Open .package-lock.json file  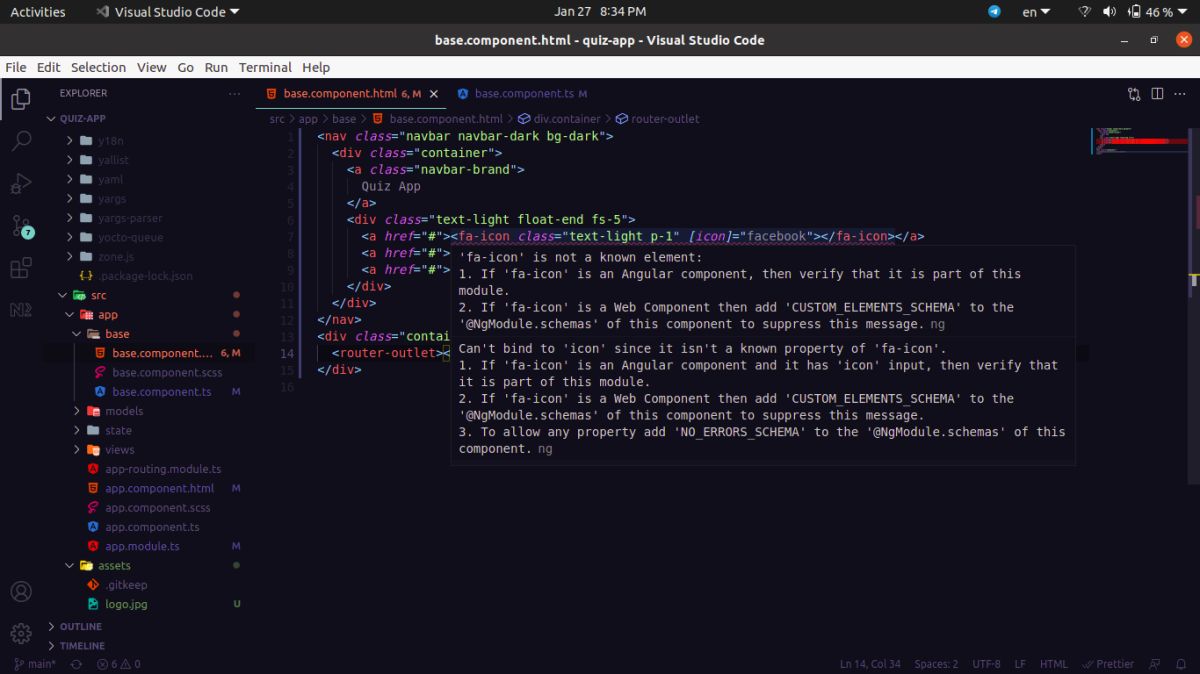(x=146, y=276)
